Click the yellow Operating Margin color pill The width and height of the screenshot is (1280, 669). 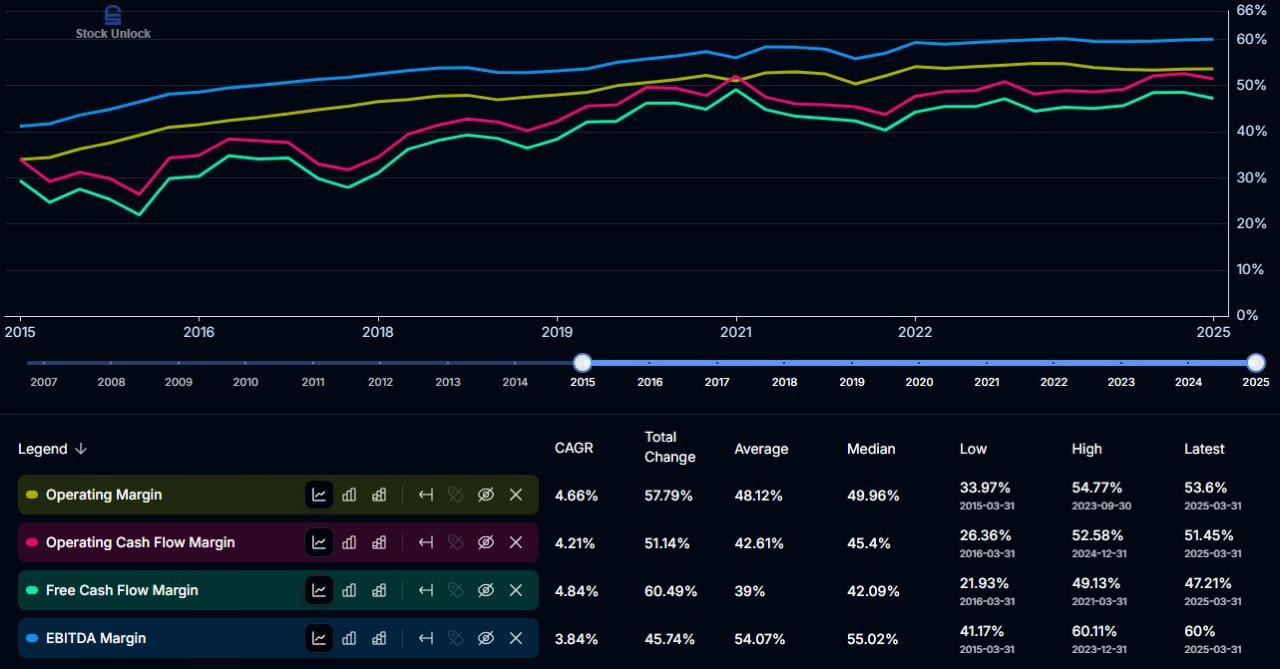pos(32,495)
